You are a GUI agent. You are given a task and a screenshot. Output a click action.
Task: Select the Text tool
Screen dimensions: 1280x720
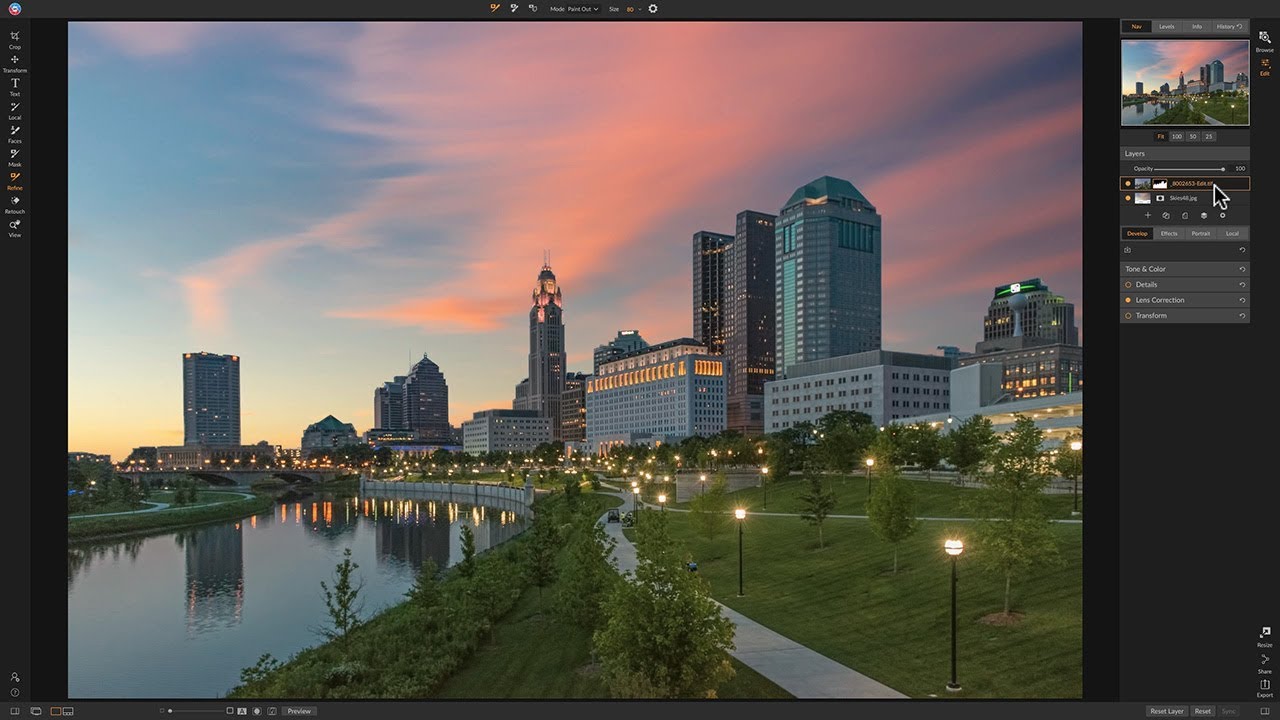(x=14, y=87)
